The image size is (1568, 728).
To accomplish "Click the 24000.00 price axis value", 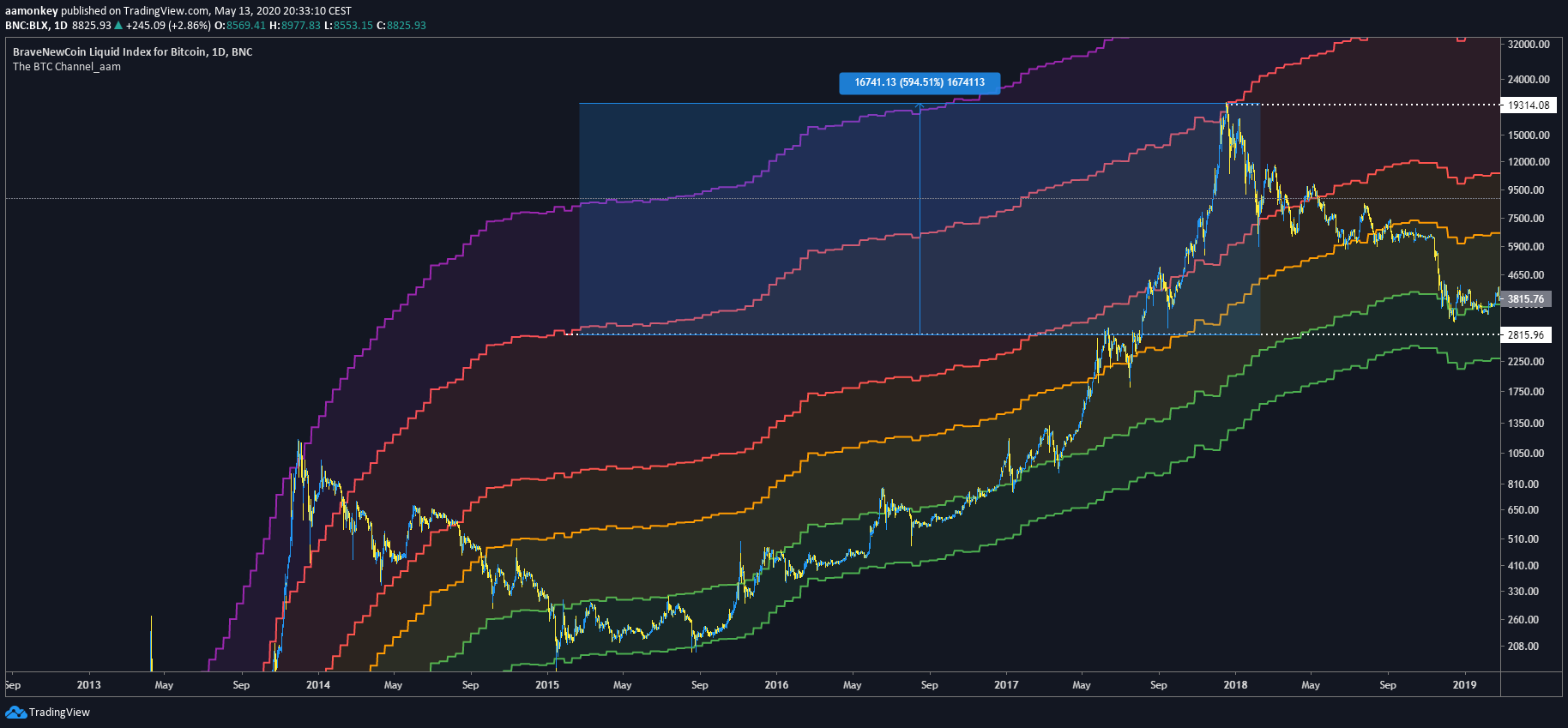I will point(1529,80).
